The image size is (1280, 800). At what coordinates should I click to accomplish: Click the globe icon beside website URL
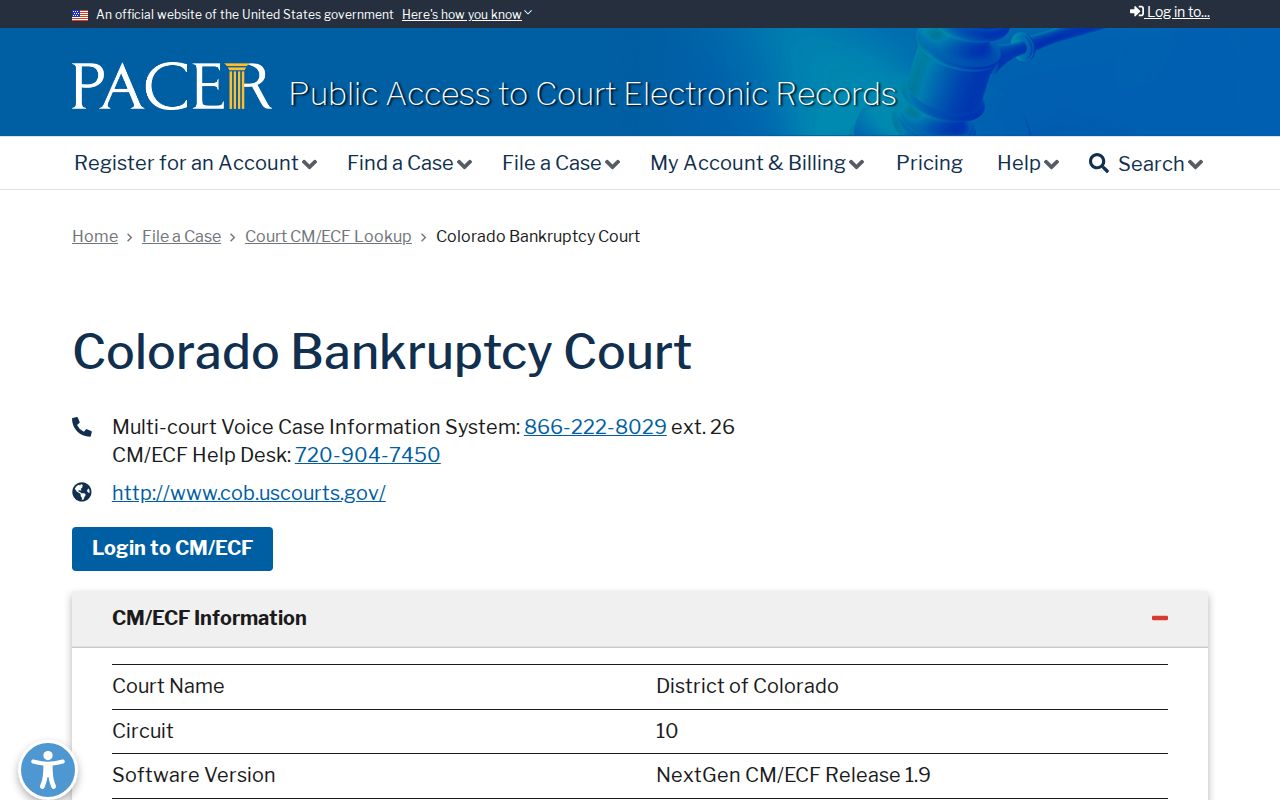tap(82, 492)
